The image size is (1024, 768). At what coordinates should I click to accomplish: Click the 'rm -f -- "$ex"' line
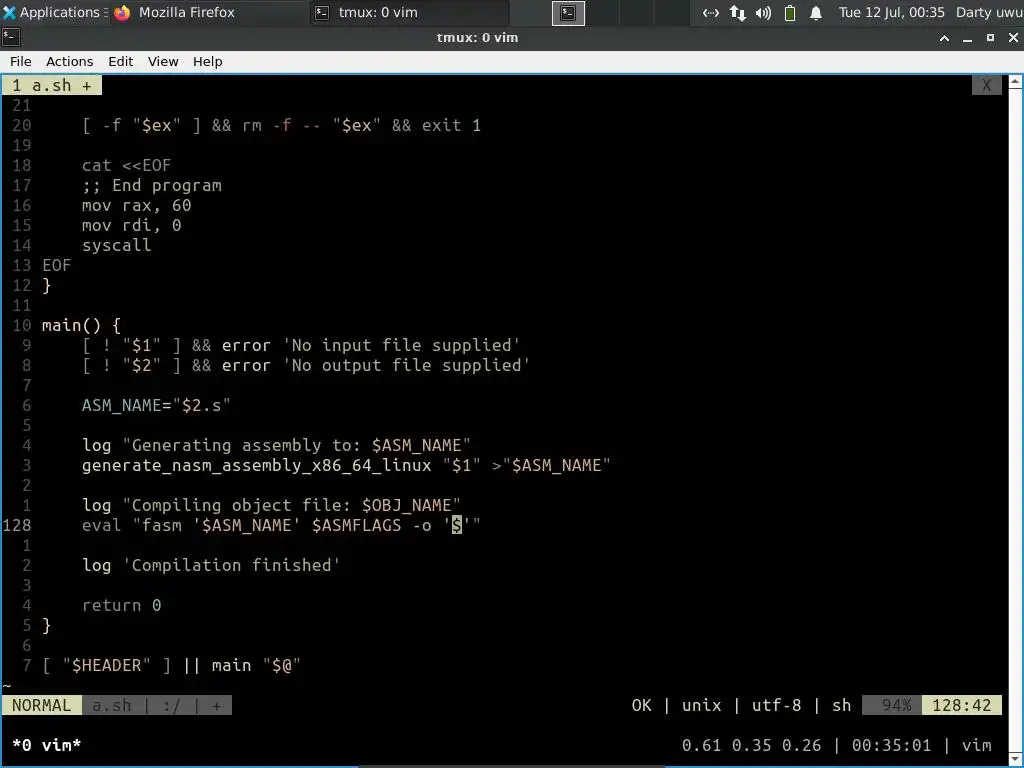[x=281, y=125]
